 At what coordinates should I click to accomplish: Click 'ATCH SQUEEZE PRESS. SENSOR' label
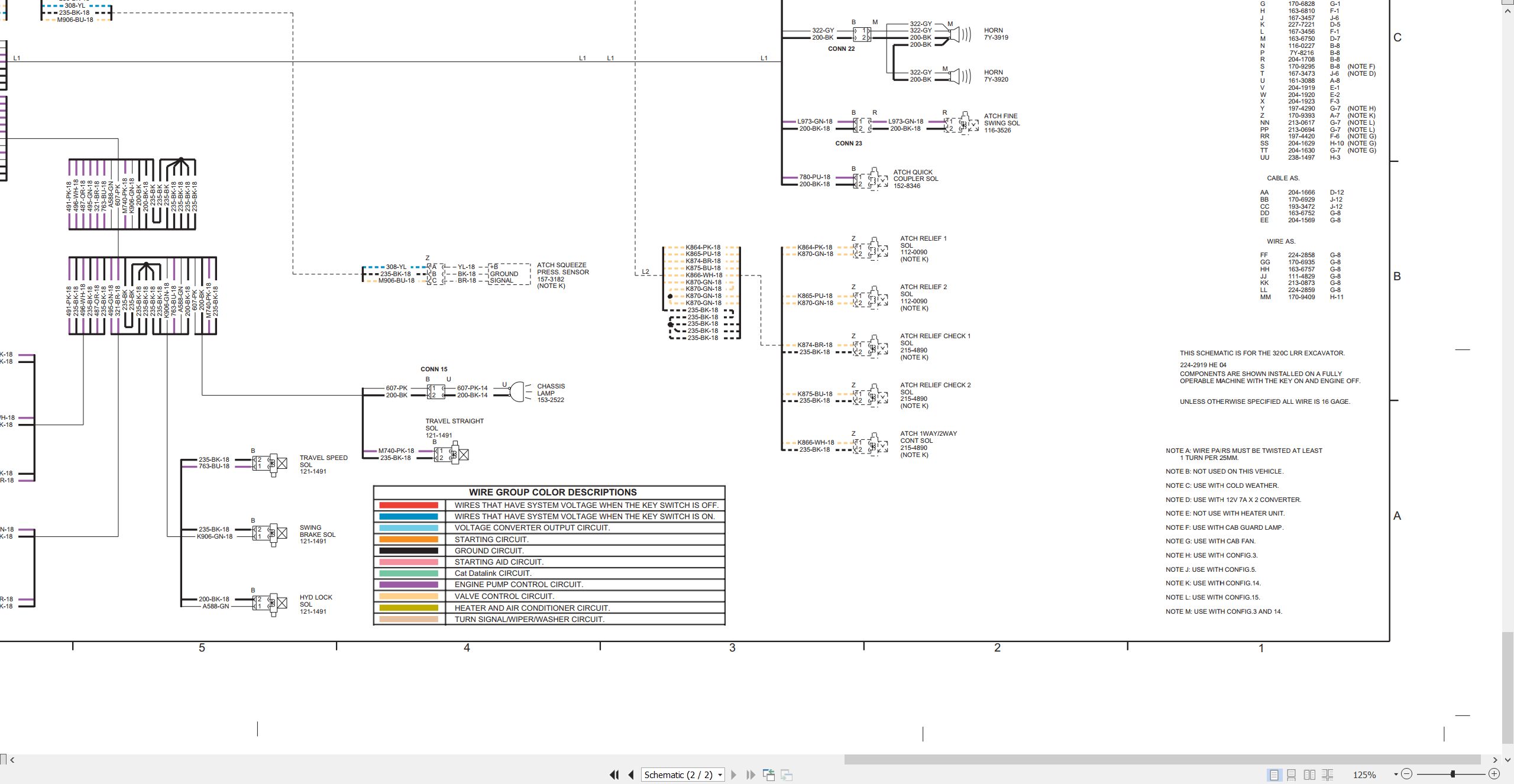point(563,269)
